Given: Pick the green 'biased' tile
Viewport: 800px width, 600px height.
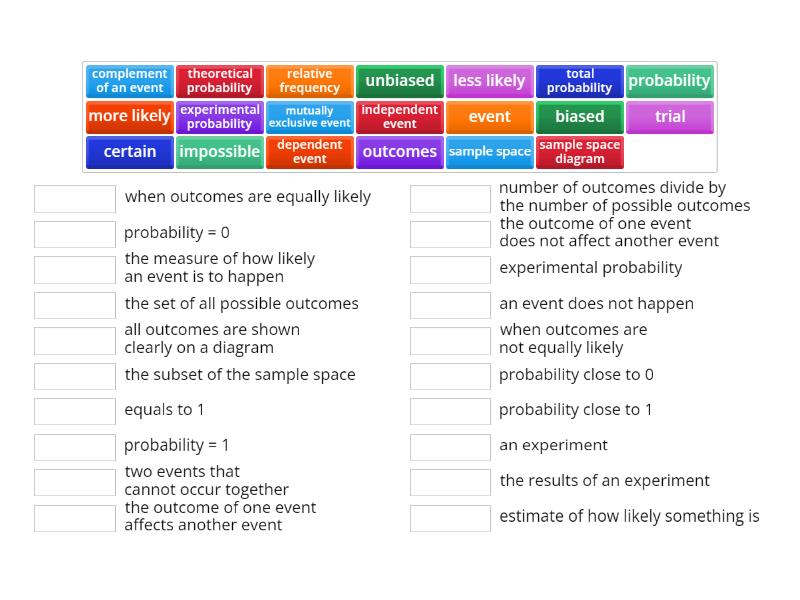Looking at the screenshot, I should [x=580, y=117].
